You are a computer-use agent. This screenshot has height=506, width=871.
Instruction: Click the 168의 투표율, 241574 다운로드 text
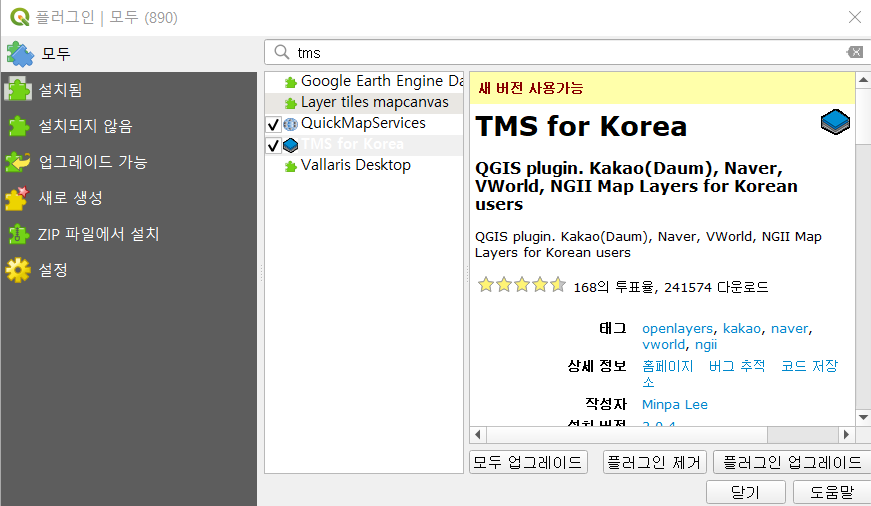(670, 287)
